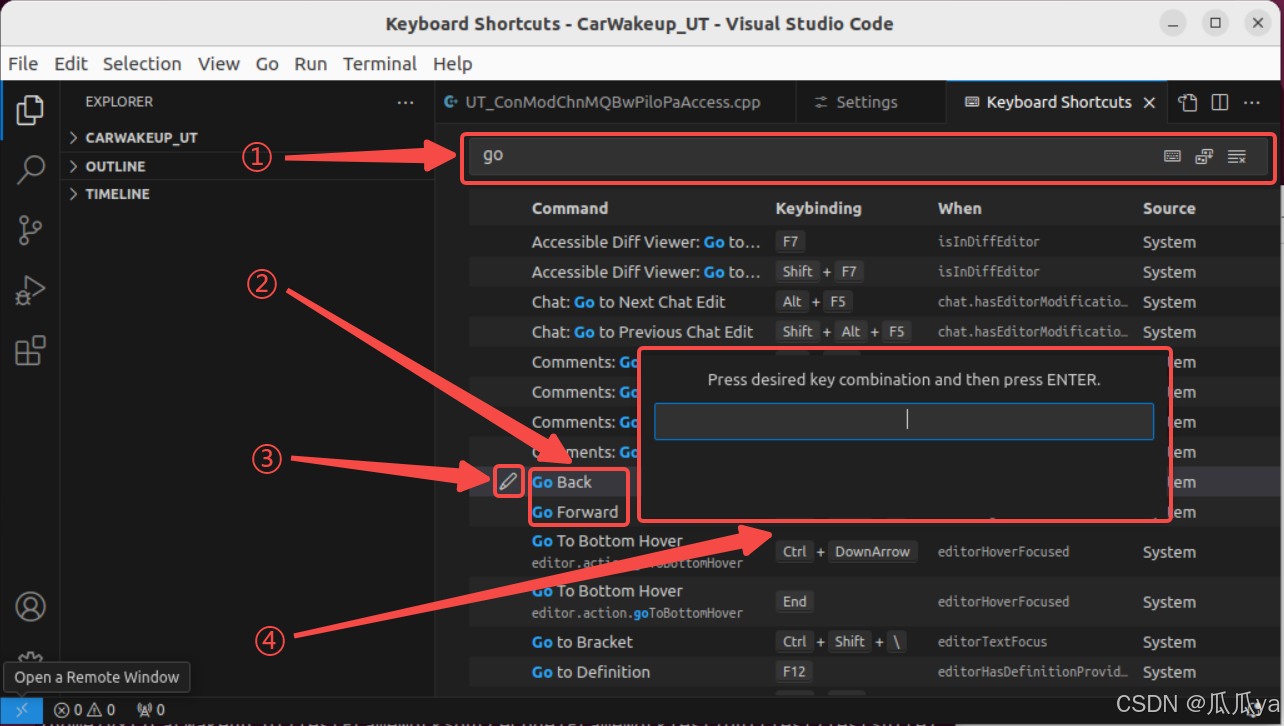Select Accessible Diff Viewer row with F7 keybinding

[873, 242]
